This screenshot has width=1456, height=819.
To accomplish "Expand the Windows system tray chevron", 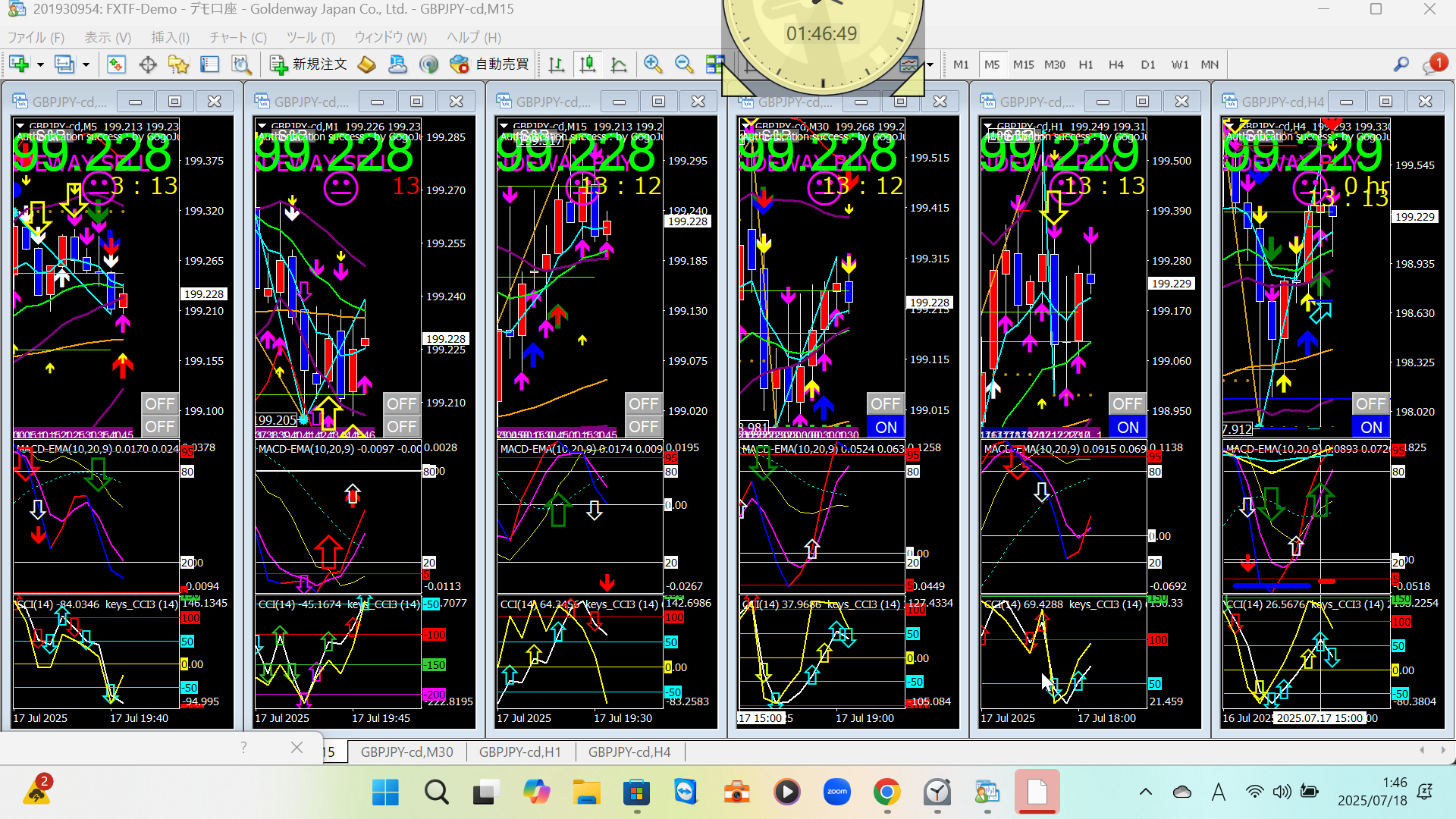I will (x=1145, y=792).
